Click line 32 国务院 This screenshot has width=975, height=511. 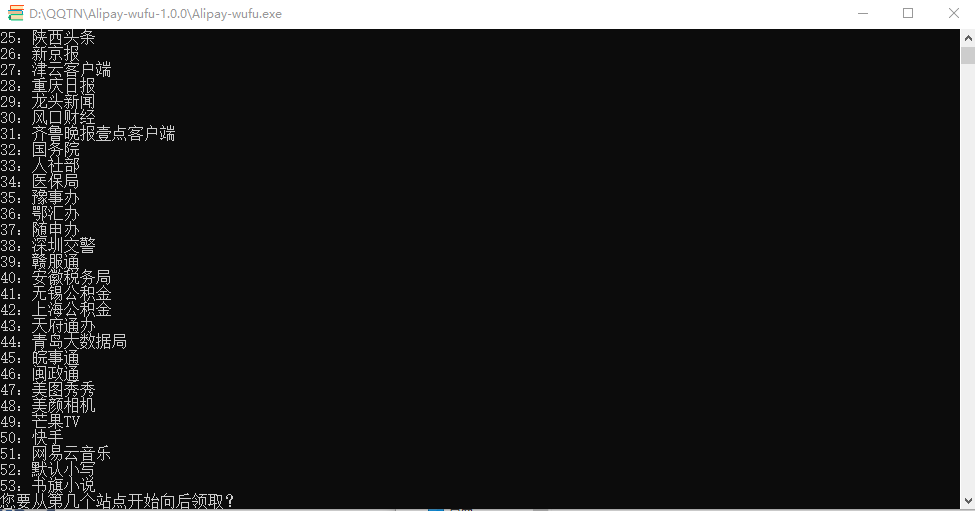point(54,150)
